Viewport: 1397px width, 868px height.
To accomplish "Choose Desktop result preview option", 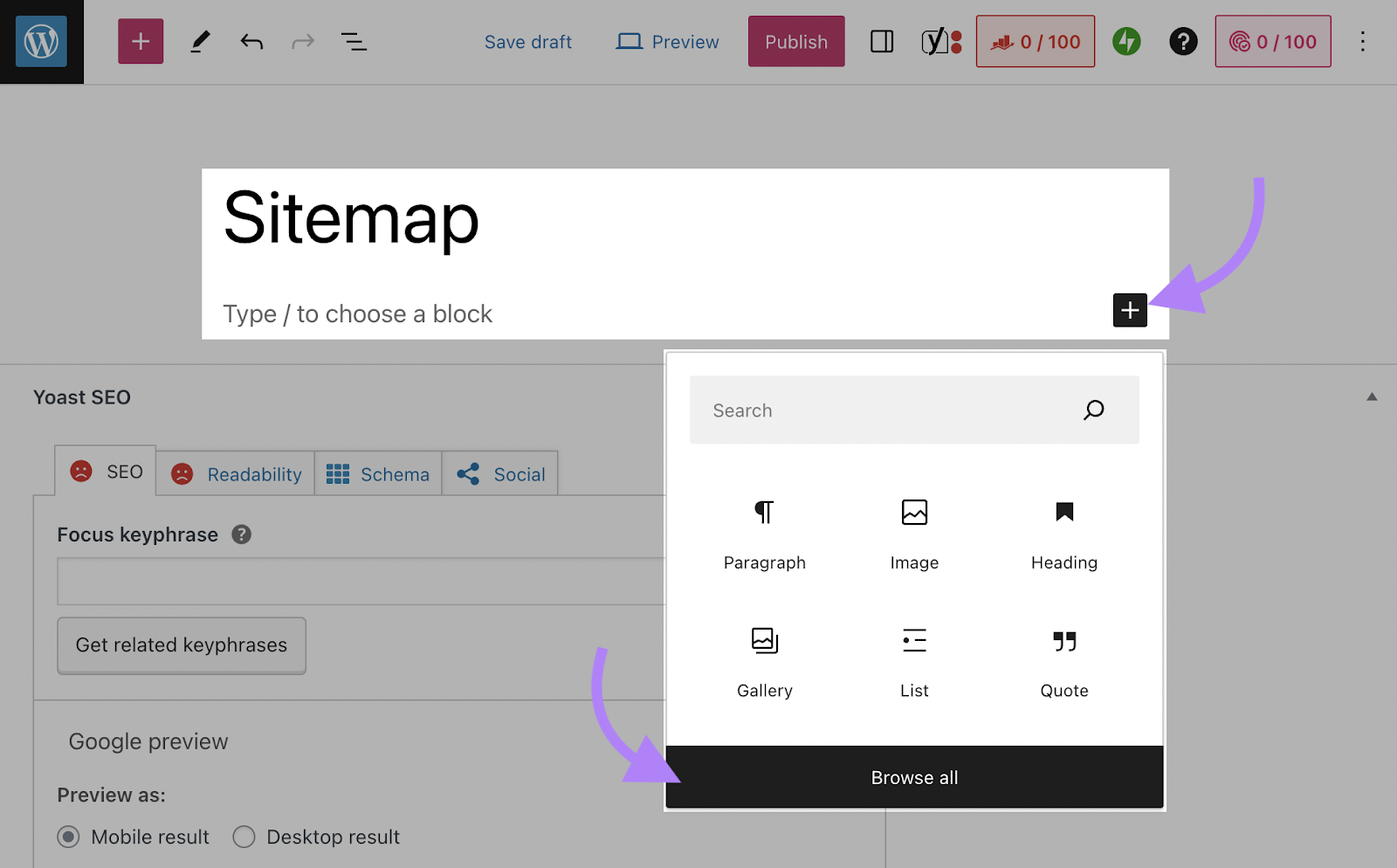I will click(244, 837).
